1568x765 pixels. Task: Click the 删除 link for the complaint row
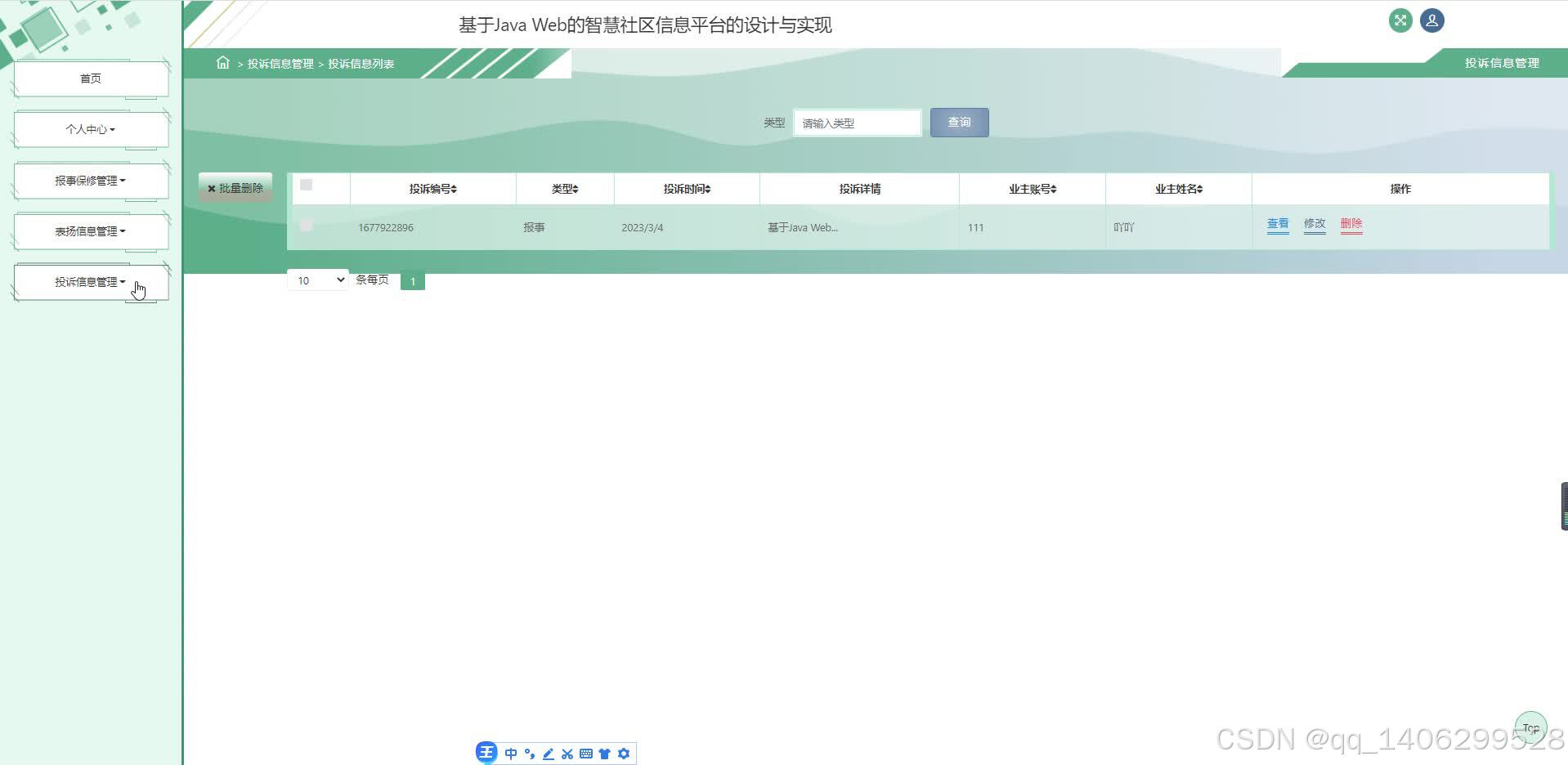pyautogui.click(x=1351, y=224)
